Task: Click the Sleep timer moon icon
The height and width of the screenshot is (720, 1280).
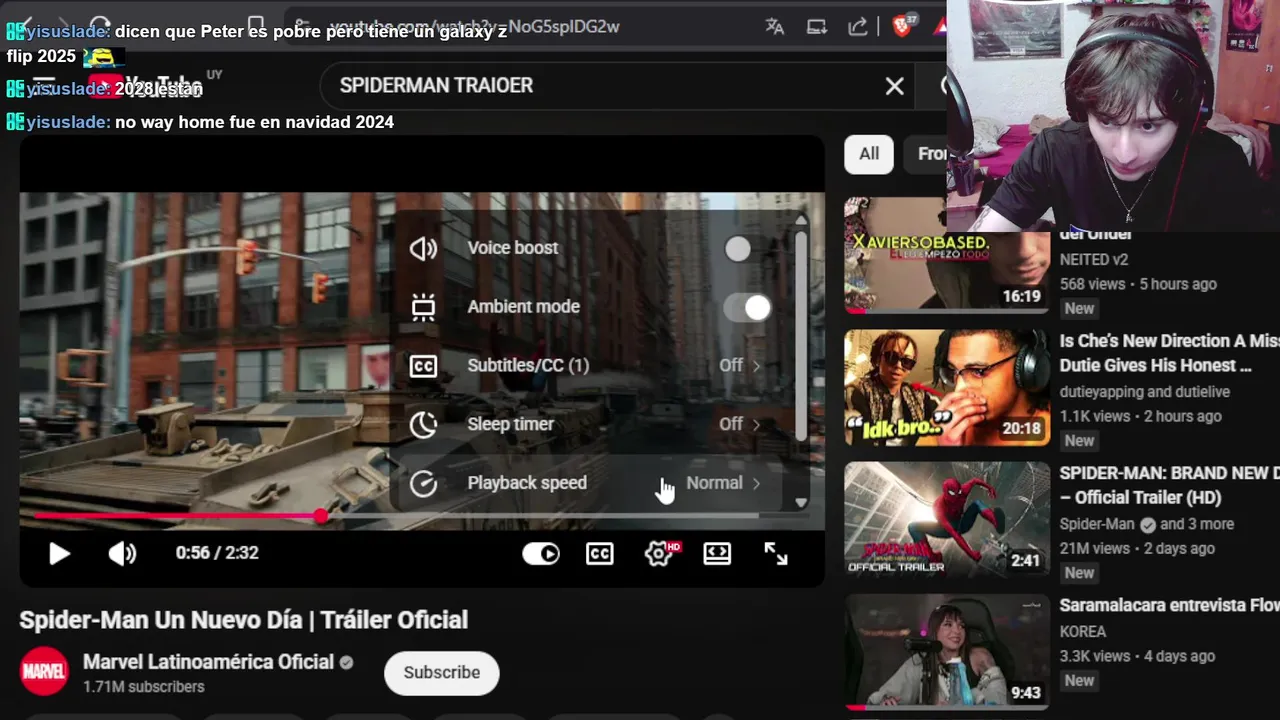Action: pos(424,424)
